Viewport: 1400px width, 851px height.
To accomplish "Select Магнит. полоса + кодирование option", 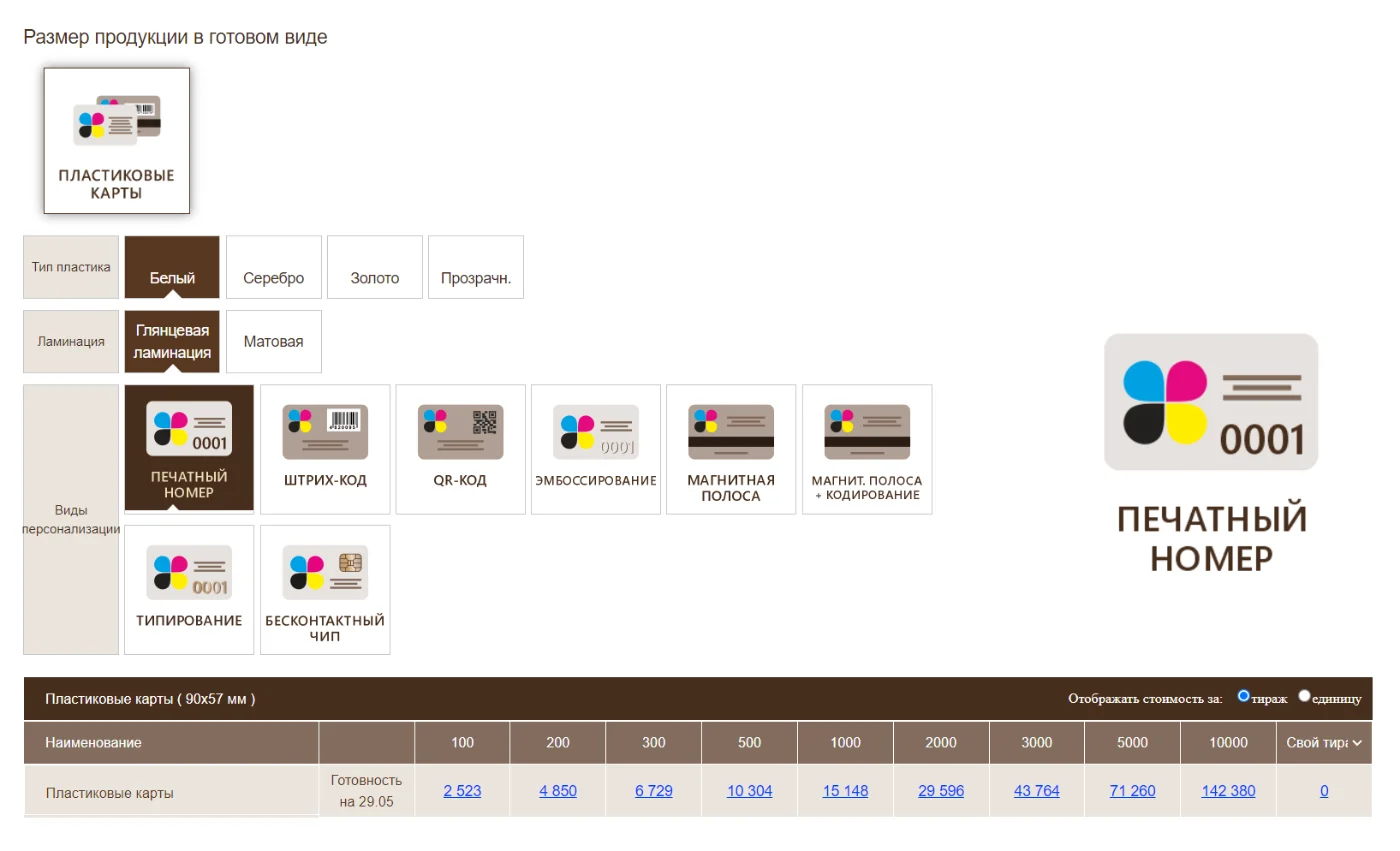I will [x=867, y=449].
